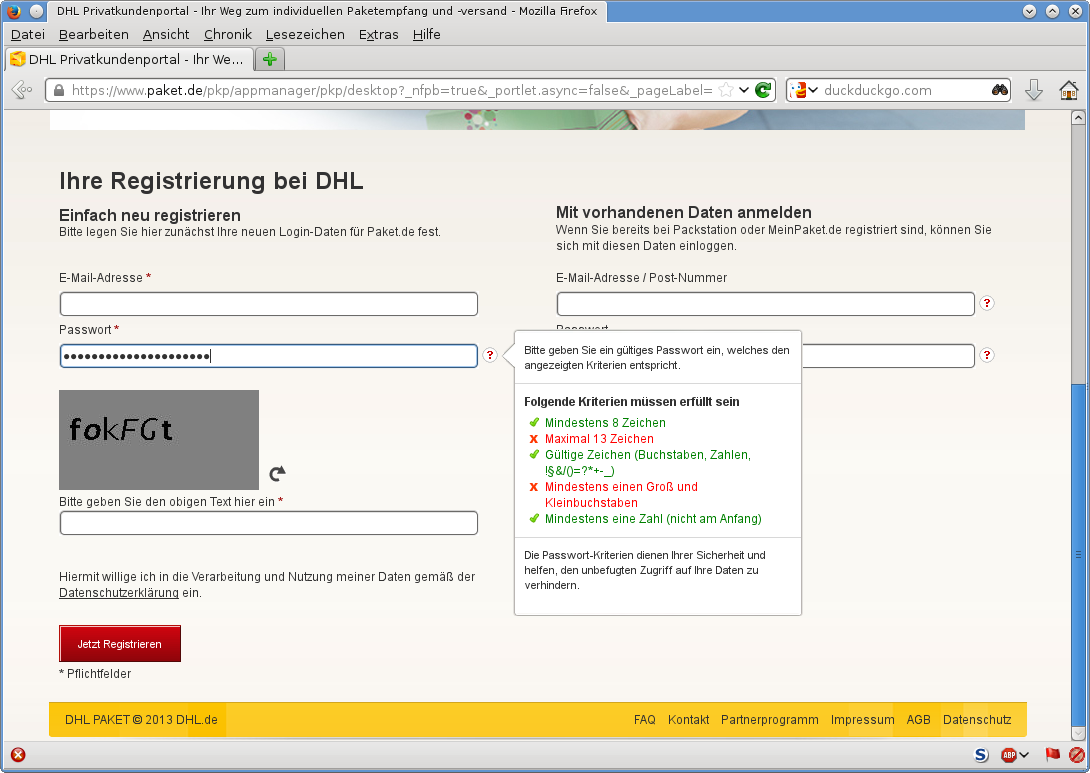
Task: Click the vertical scrollbar thumb
Action: (x=1078, y=554)
